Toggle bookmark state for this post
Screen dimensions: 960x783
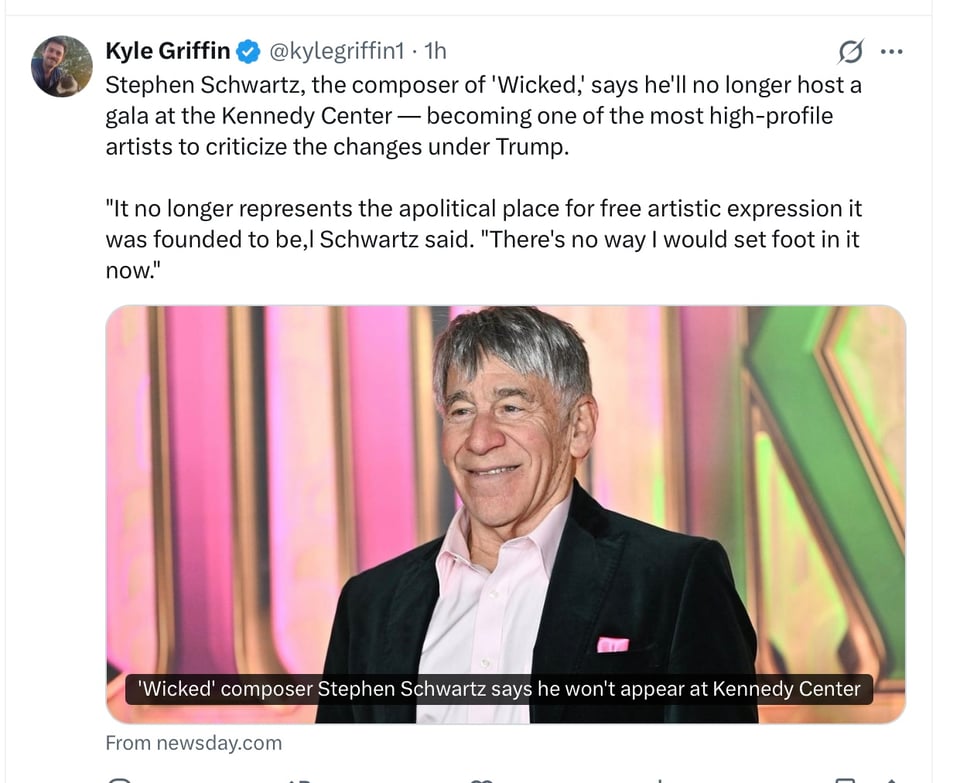[x=845, y=778]
